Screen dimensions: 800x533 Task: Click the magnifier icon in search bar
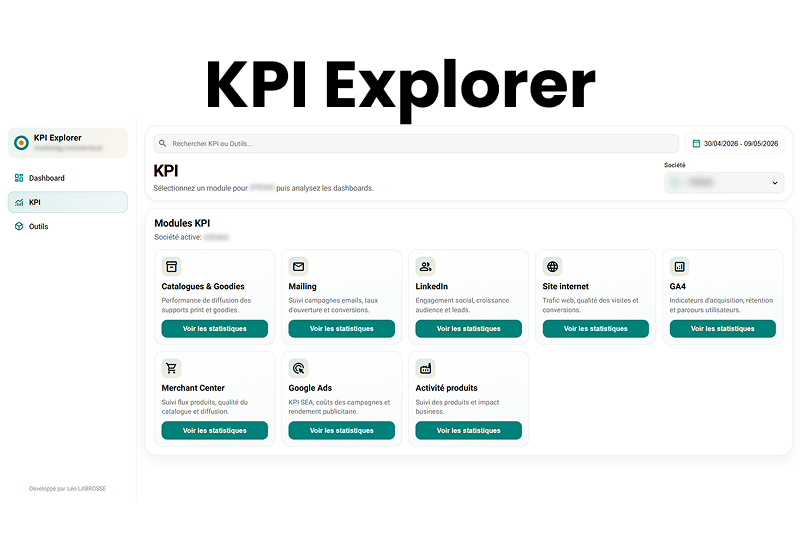(162, 144)
